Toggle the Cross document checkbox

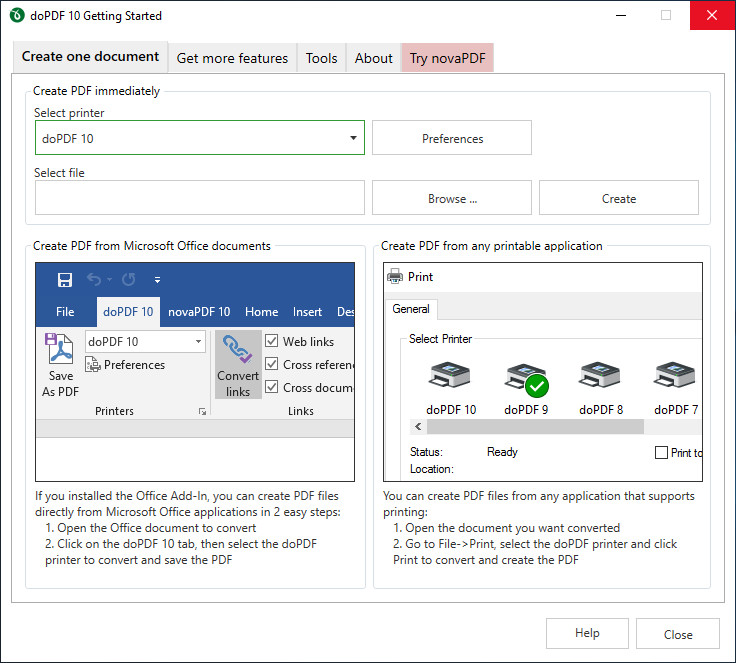[x=271, y=386]
